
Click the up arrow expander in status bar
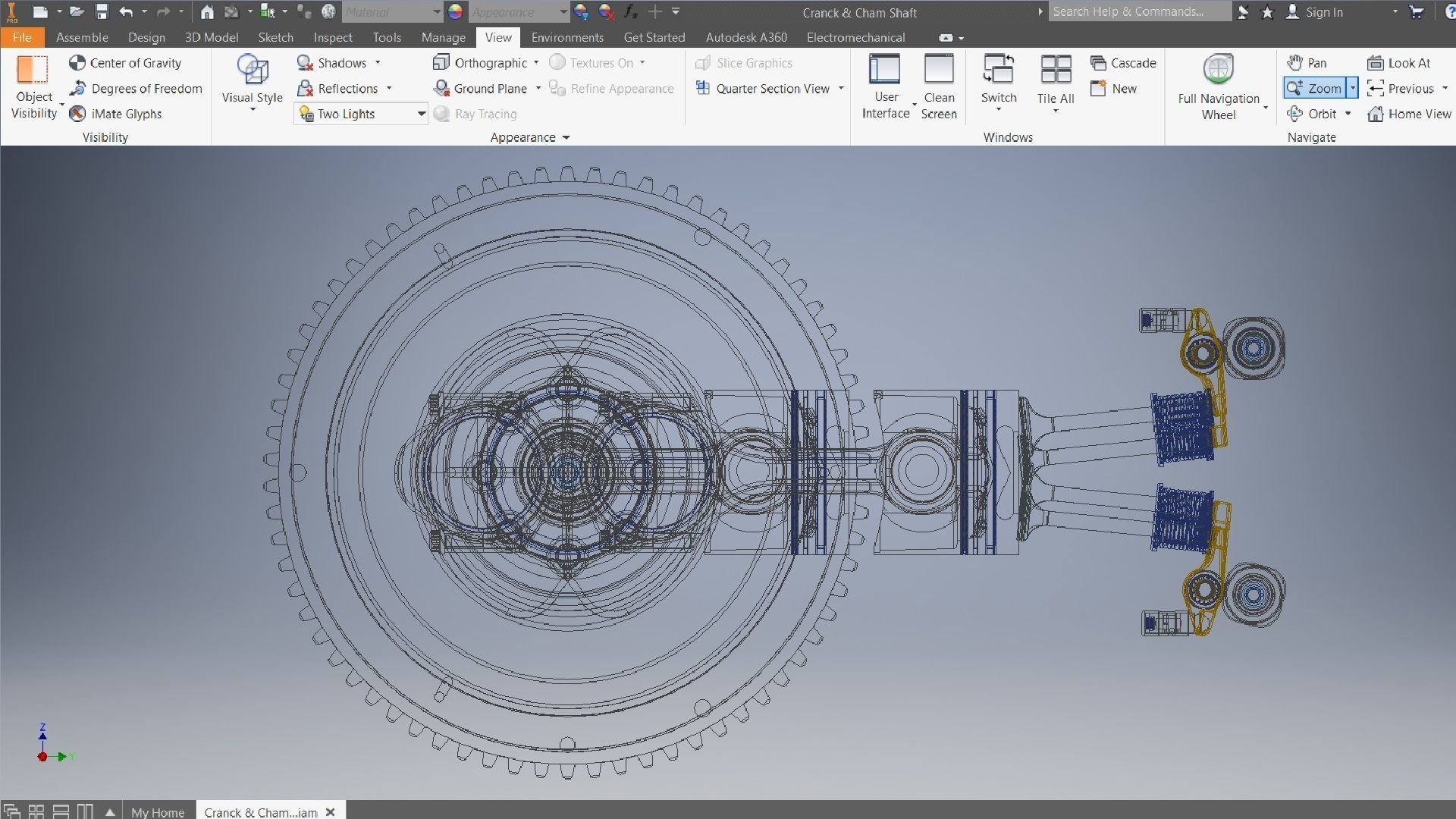point(110,812)
